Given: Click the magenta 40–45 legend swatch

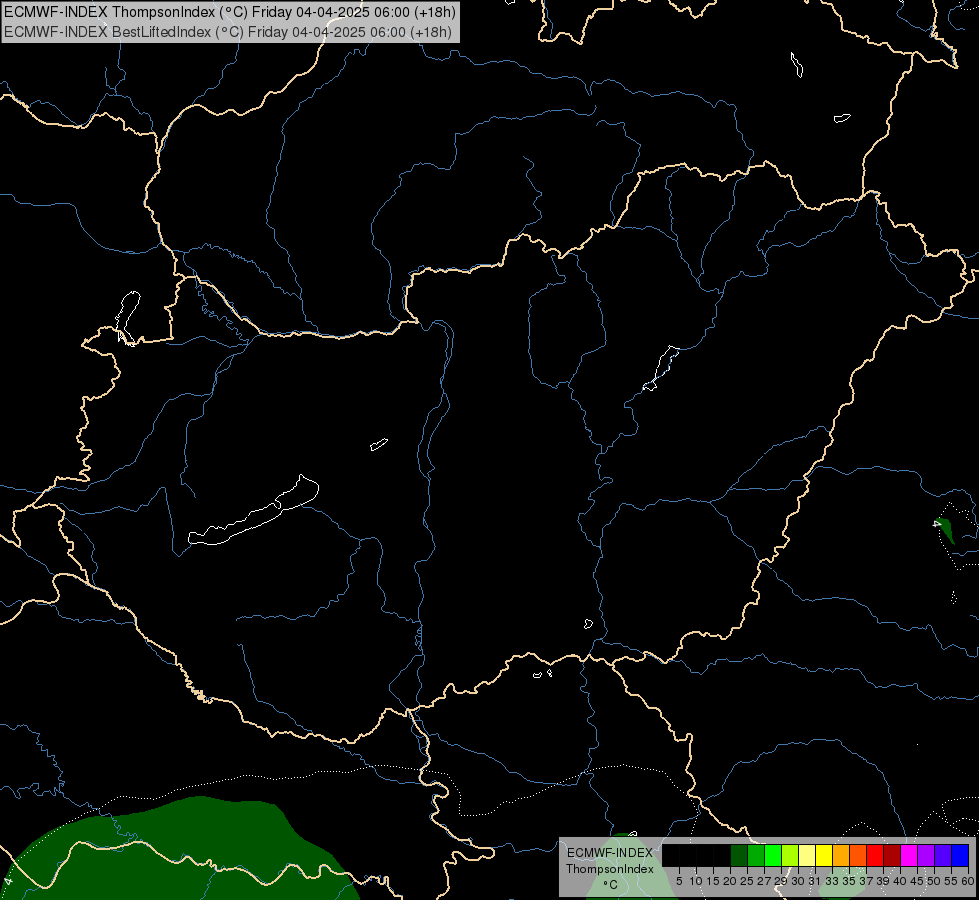Looking at the screenshot, I should coord(909,855).
